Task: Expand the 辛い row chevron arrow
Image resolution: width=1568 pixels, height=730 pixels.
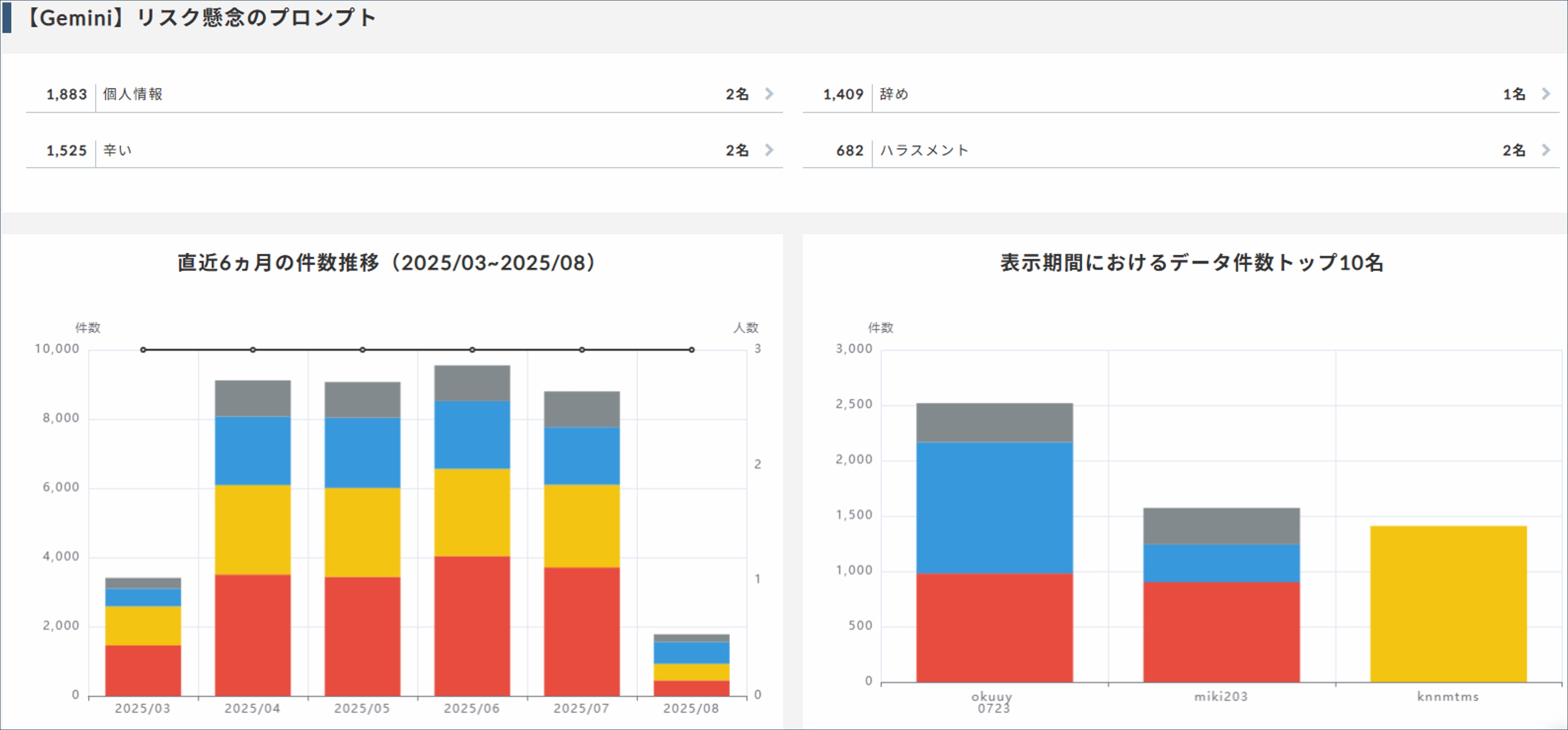Action: [770, 150]
